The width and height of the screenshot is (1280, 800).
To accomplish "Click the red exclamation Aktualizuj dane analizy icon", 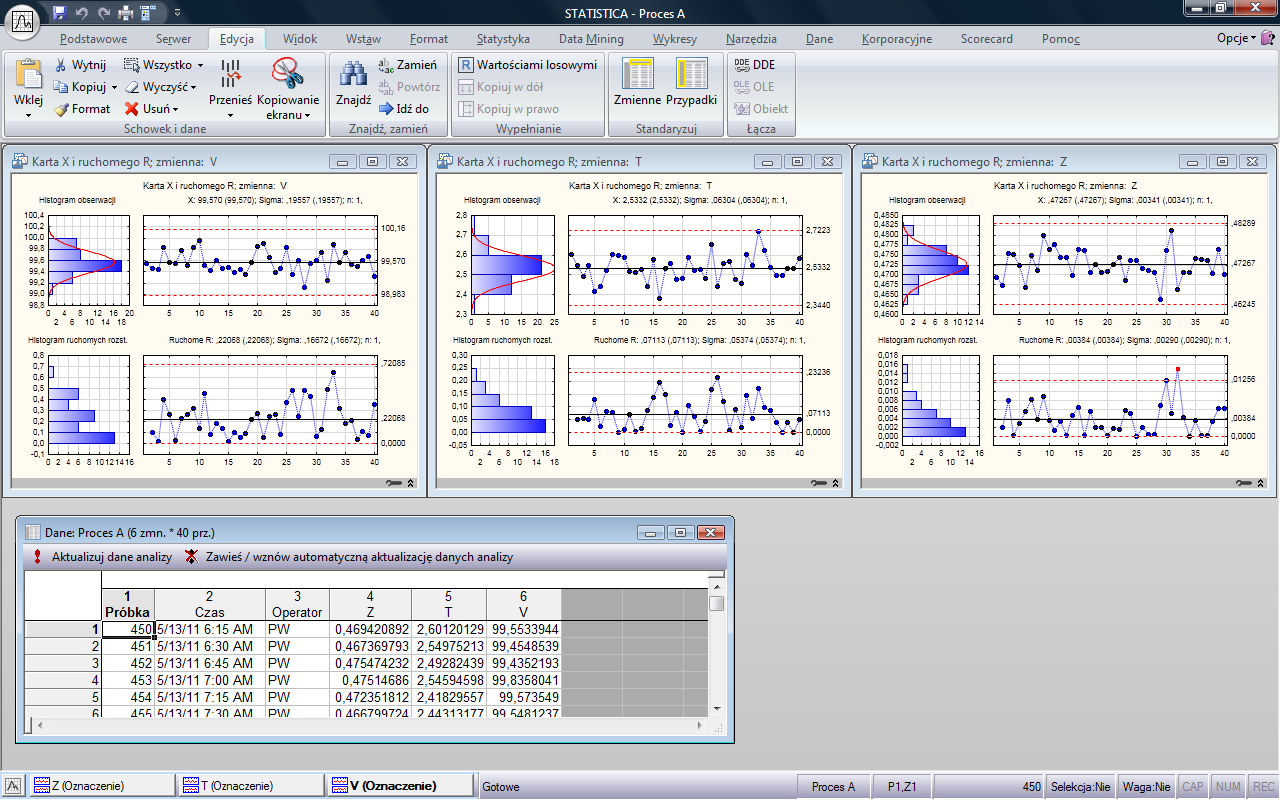I will pos(37,557).
